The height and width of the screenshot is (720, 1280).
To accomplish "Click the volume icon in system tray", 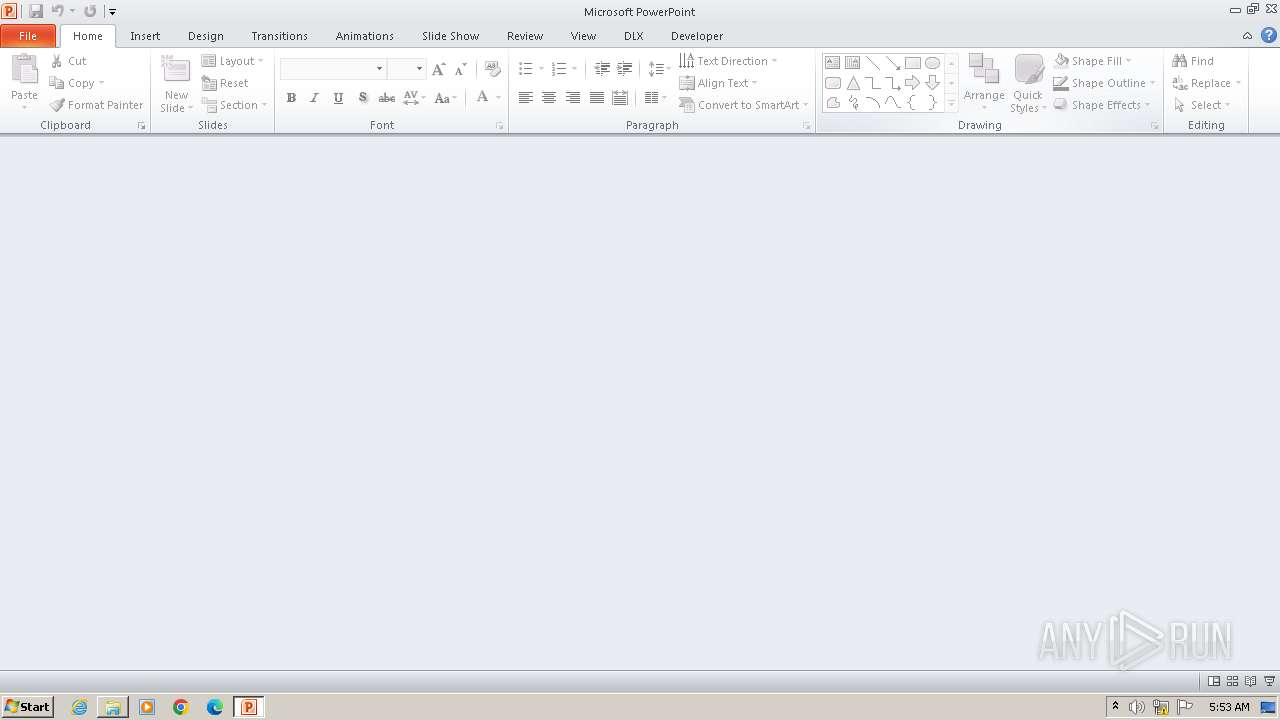I will coord(1137,707).
